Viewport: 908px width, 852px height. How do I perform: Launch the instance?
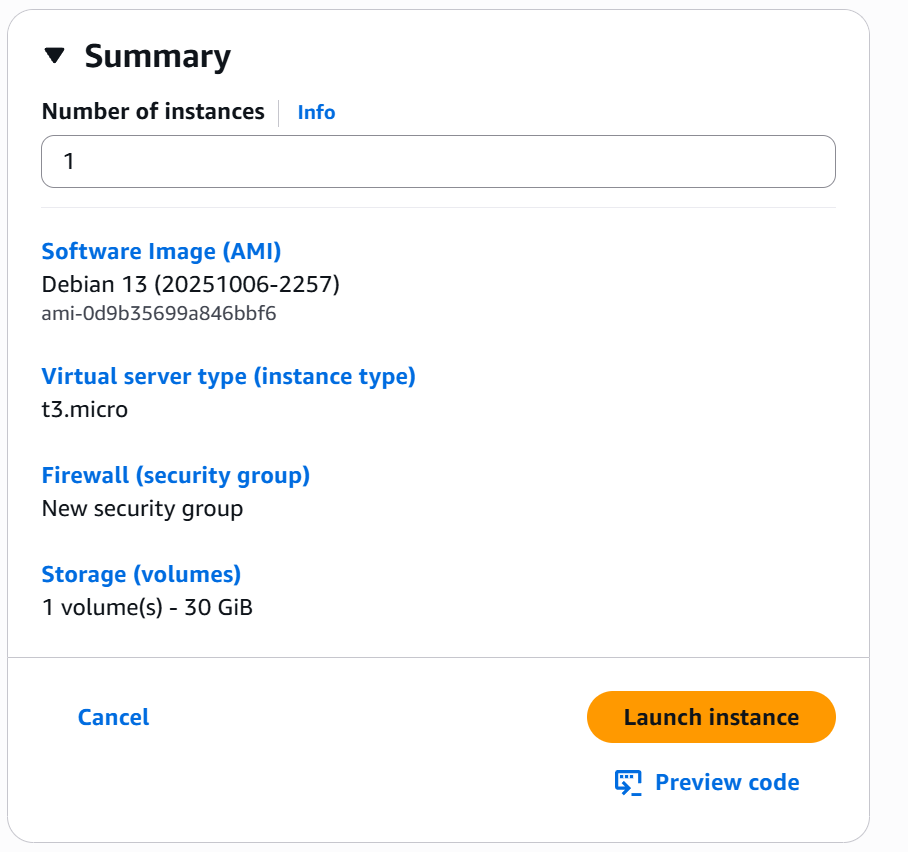pyautogui.click(x=710, y=717)
